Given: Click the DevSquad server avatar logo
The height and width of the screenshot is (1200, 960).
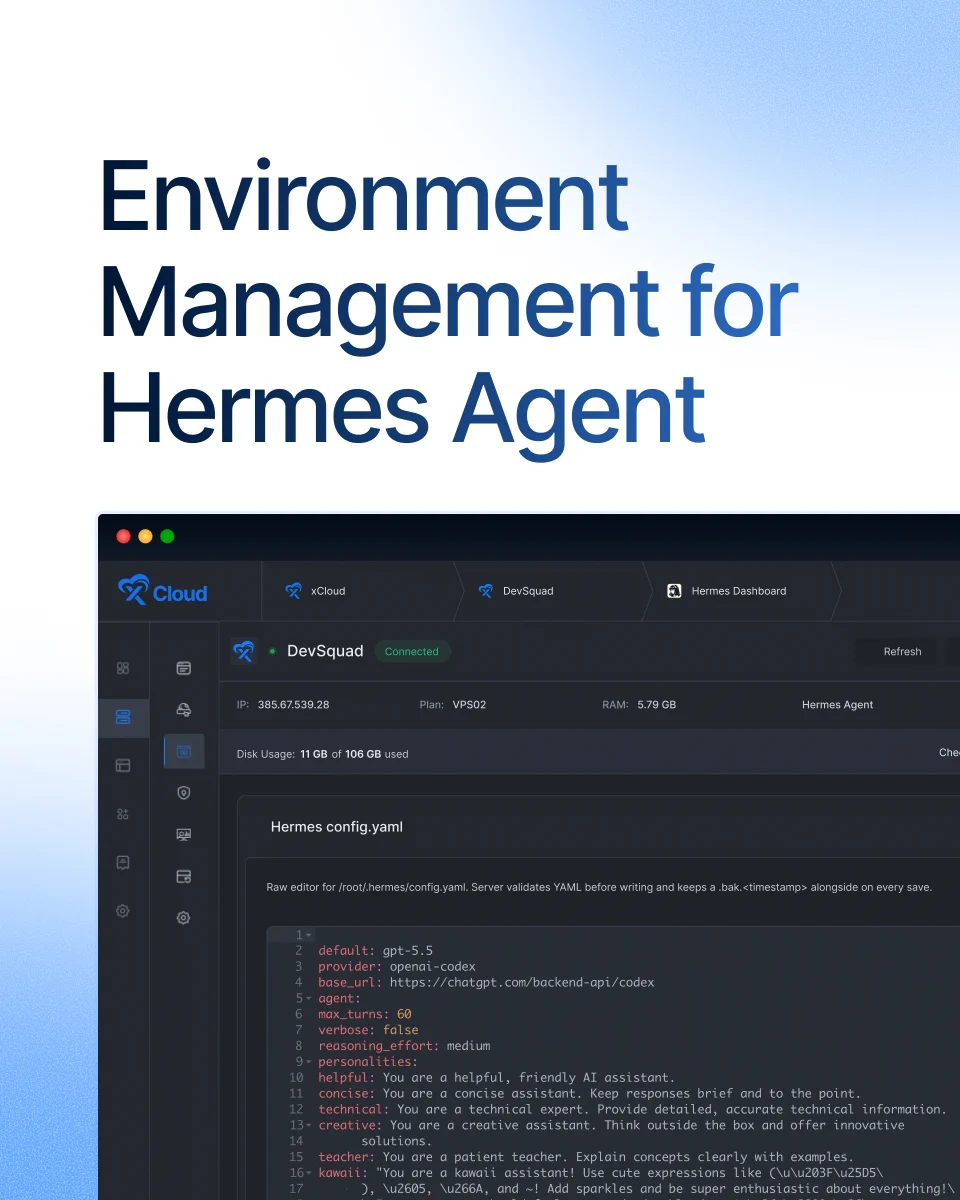Looking at the screenshot, I should (x=243, y=651).
